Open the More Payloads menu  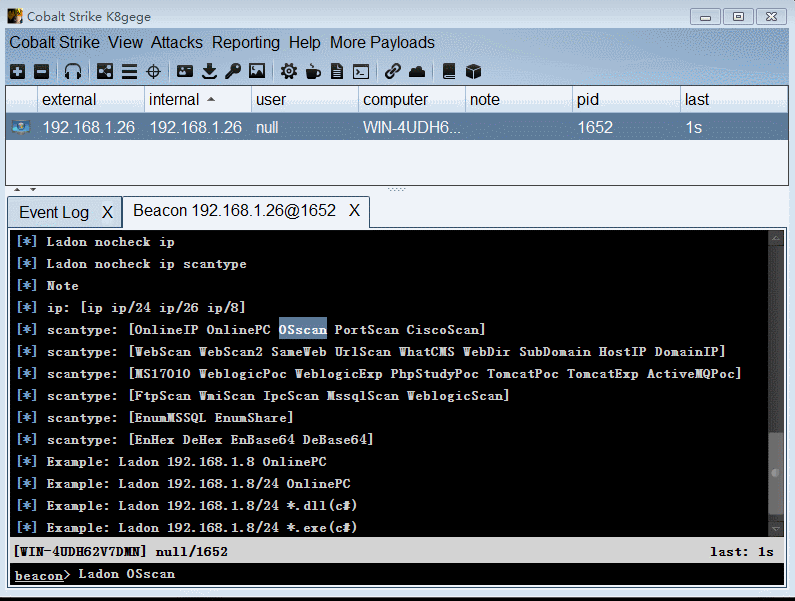pyautogui.click(x=382, y=43)
